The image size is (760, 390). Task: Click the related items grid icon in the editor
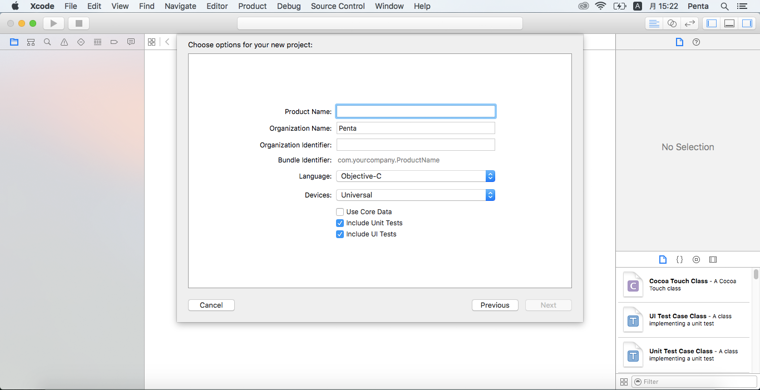(x=152, y=42)
